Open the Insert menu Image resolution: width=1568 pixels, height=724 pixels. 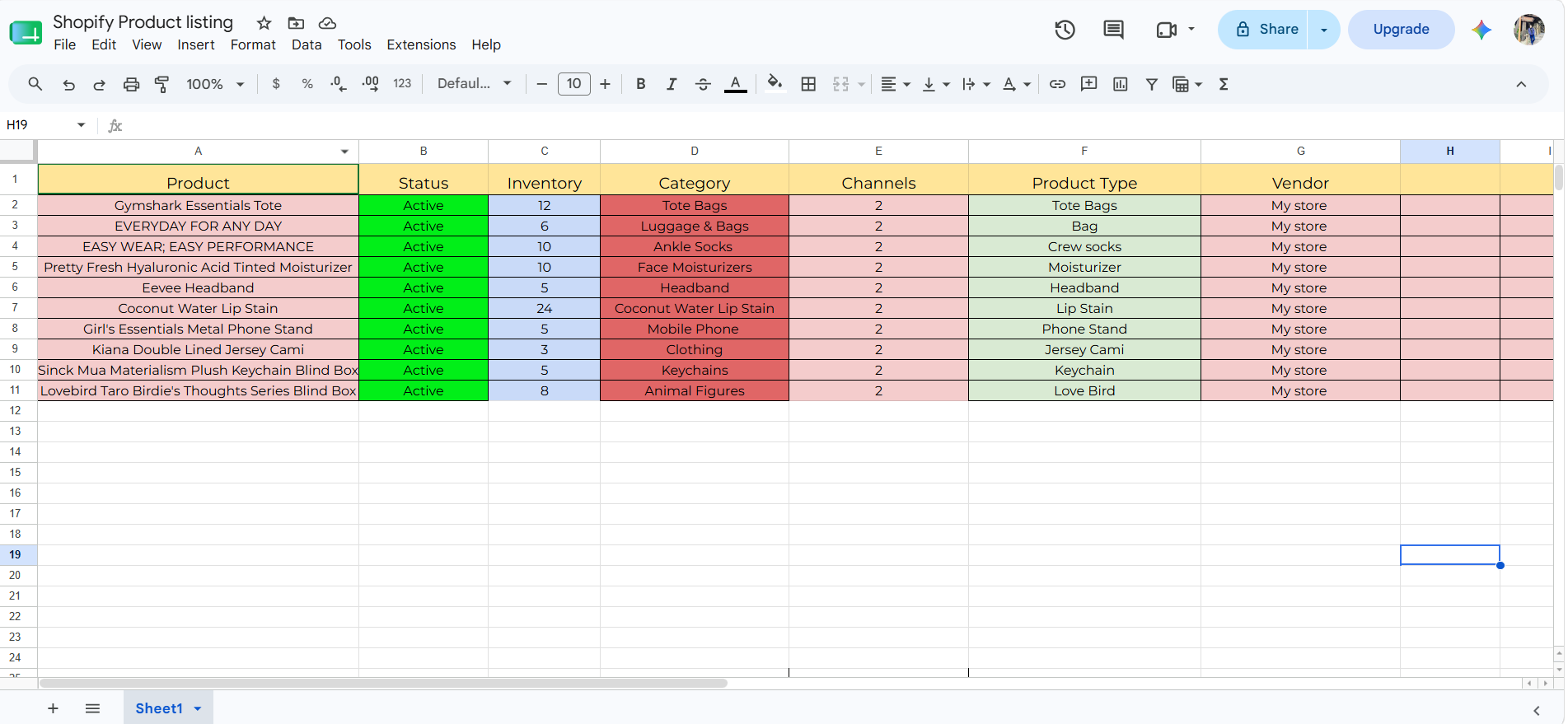click(x=196, y=44)
